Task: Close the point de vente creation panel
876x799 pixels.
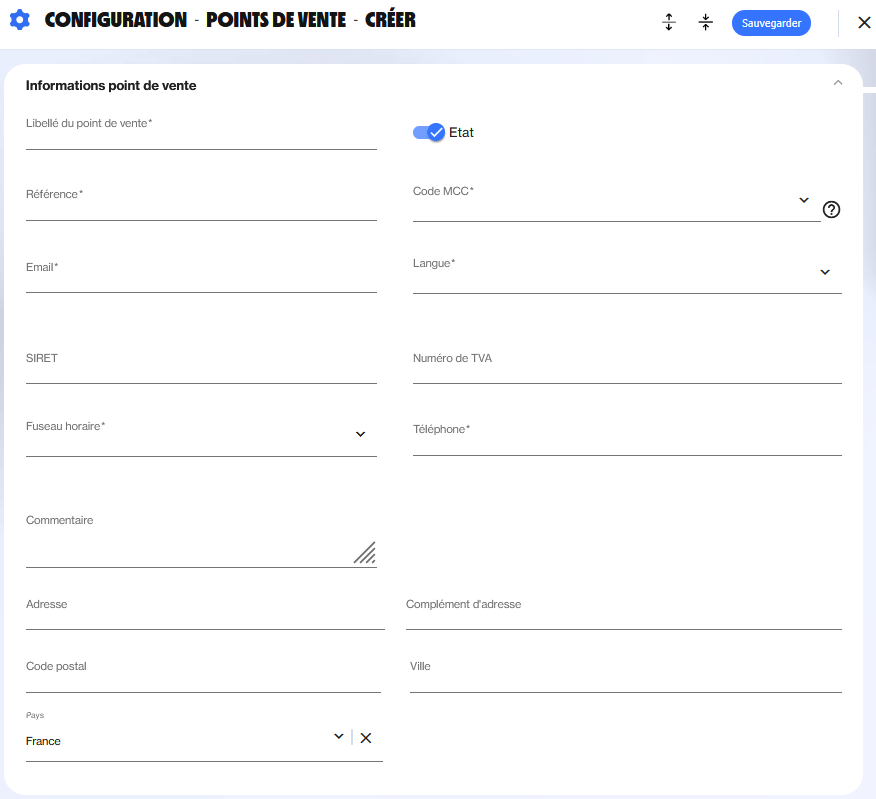Action: click(864, 23)
